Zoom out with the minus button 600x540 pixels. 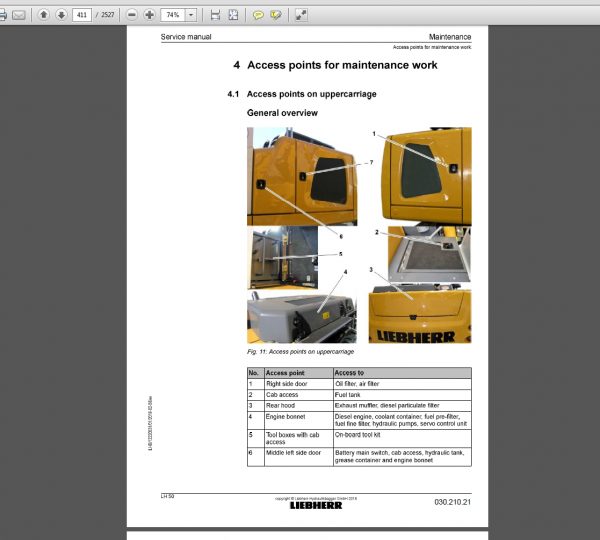[132, 15]
